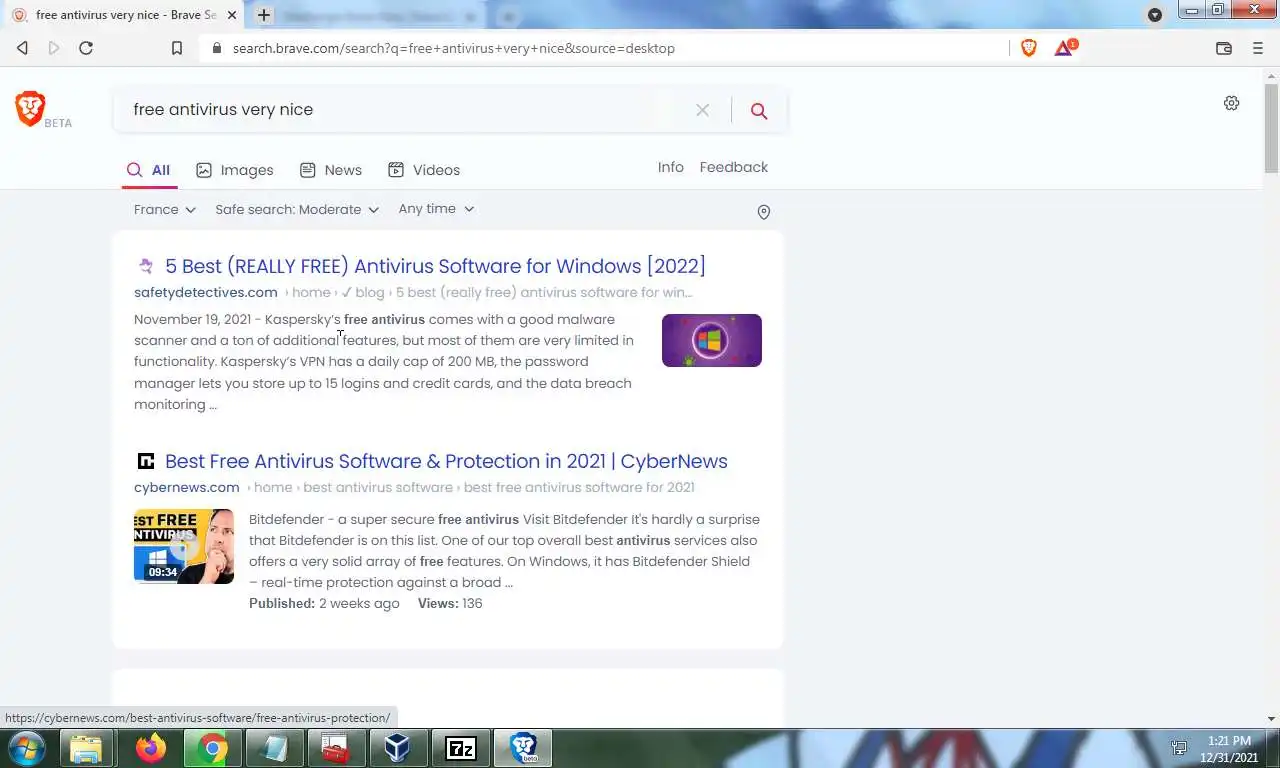
Task: Open File Explorer from taskbar
Action: click(86, 748)
